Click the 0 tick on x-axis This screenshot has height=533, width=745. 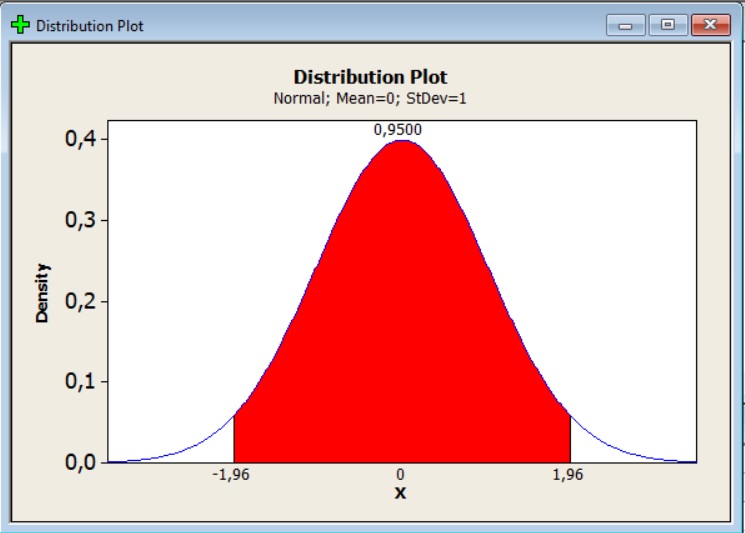[401, 476]
